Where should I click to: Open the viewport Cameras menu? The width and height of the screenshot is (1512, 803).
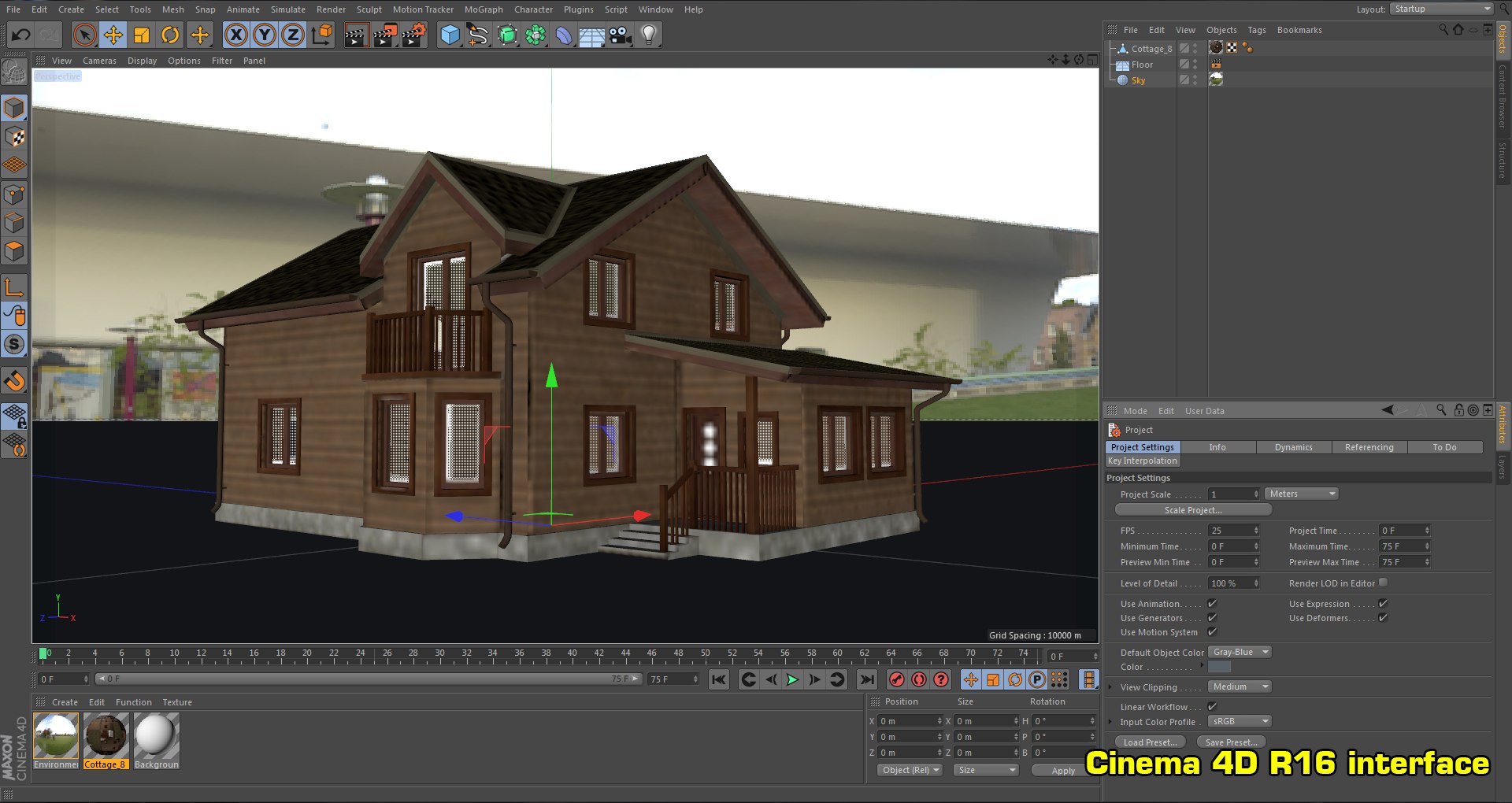(x=99, y=61)
